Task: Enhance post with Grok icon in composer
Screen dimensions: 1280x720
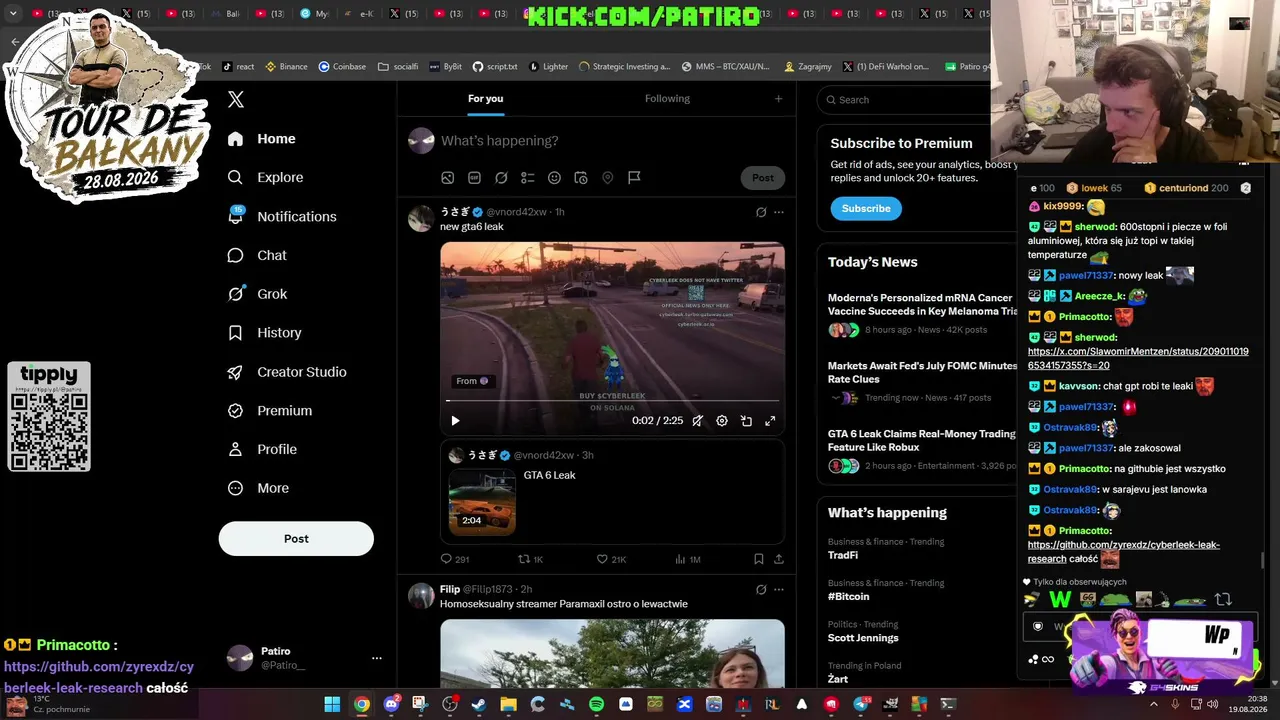Action: pyautogui.click(x=501, y=178)
